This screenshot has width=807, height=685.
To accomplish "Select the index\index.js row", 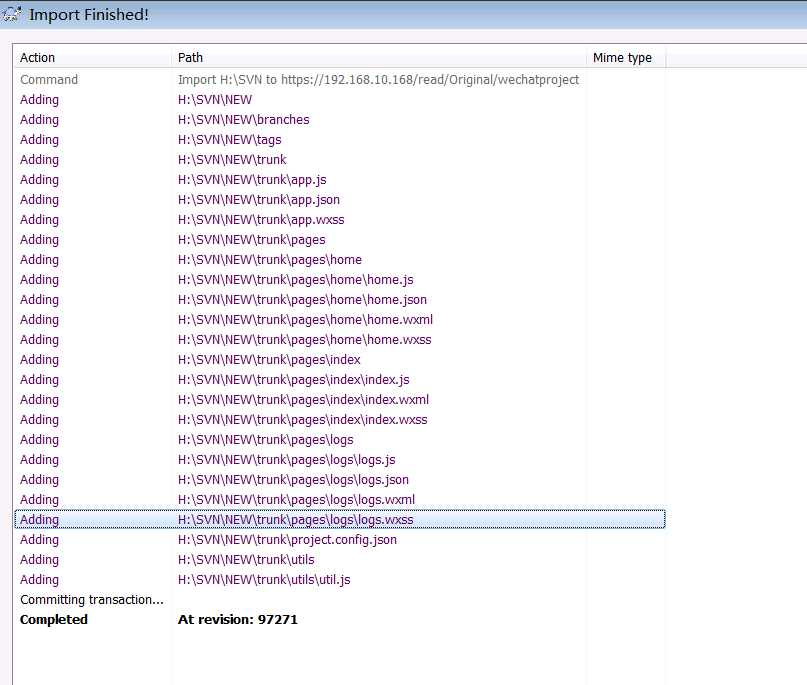I will (x=340, y=380).
